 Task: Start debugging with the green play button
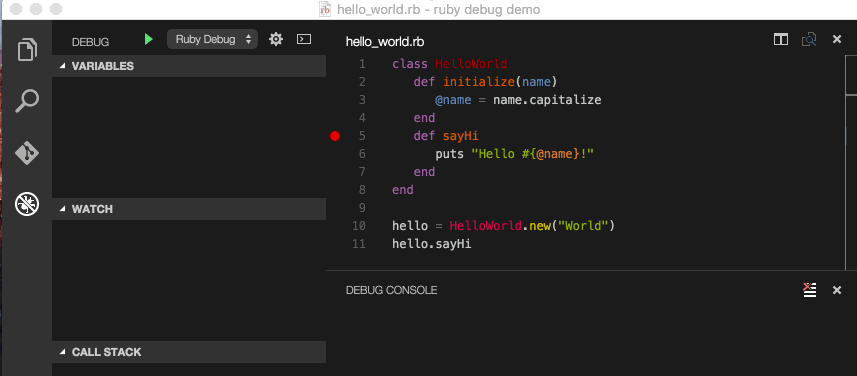pos(149,39)
